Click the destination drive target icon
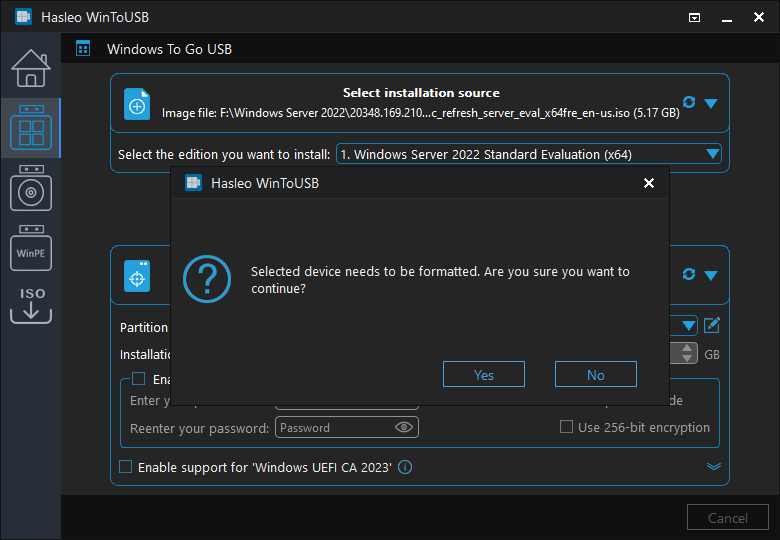 (x=137, y=276)
